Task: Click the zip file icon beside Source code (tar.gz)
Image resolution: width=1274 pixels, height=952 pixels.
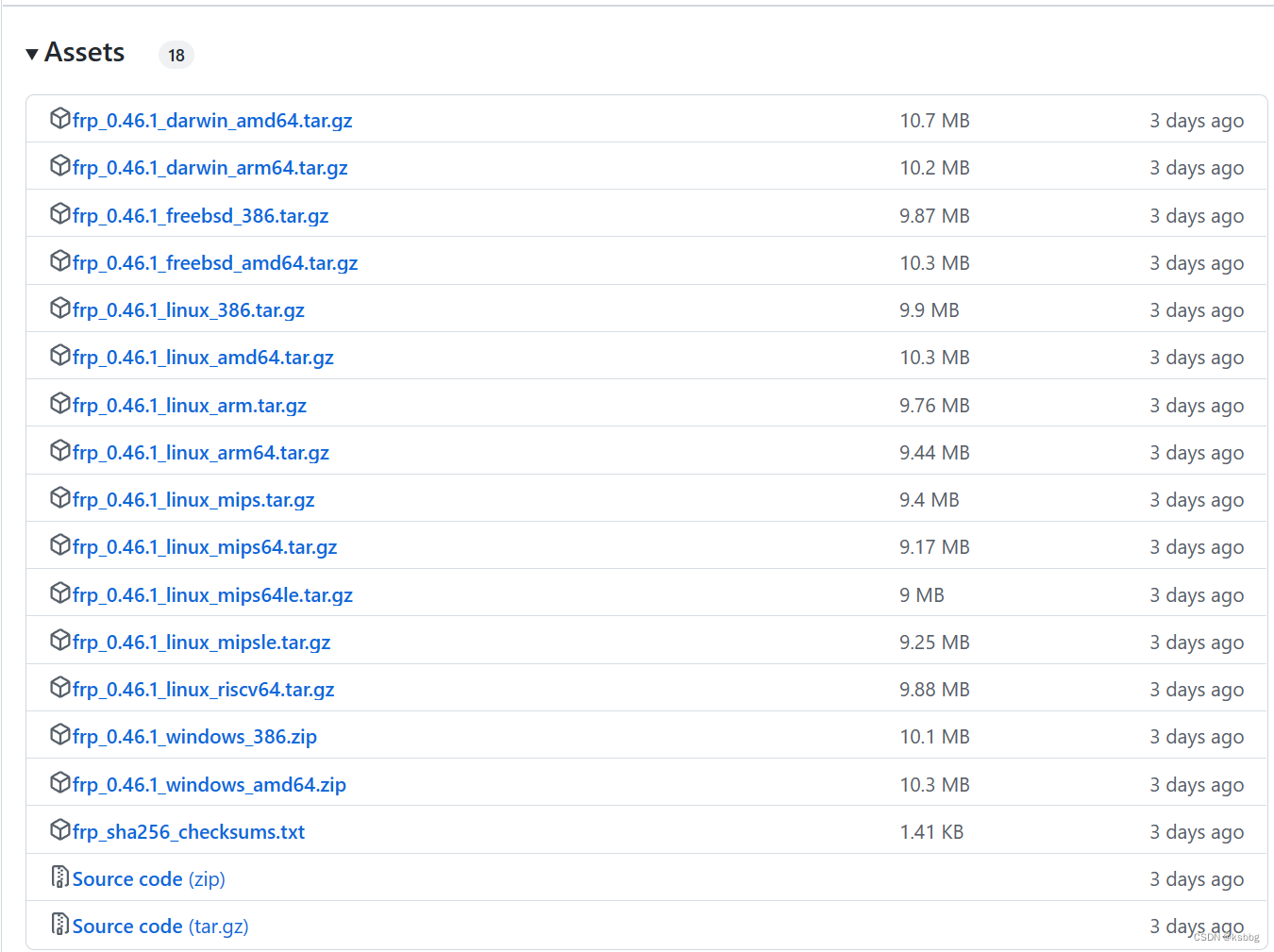Action: pyautogui.click(x=60, y=924)
